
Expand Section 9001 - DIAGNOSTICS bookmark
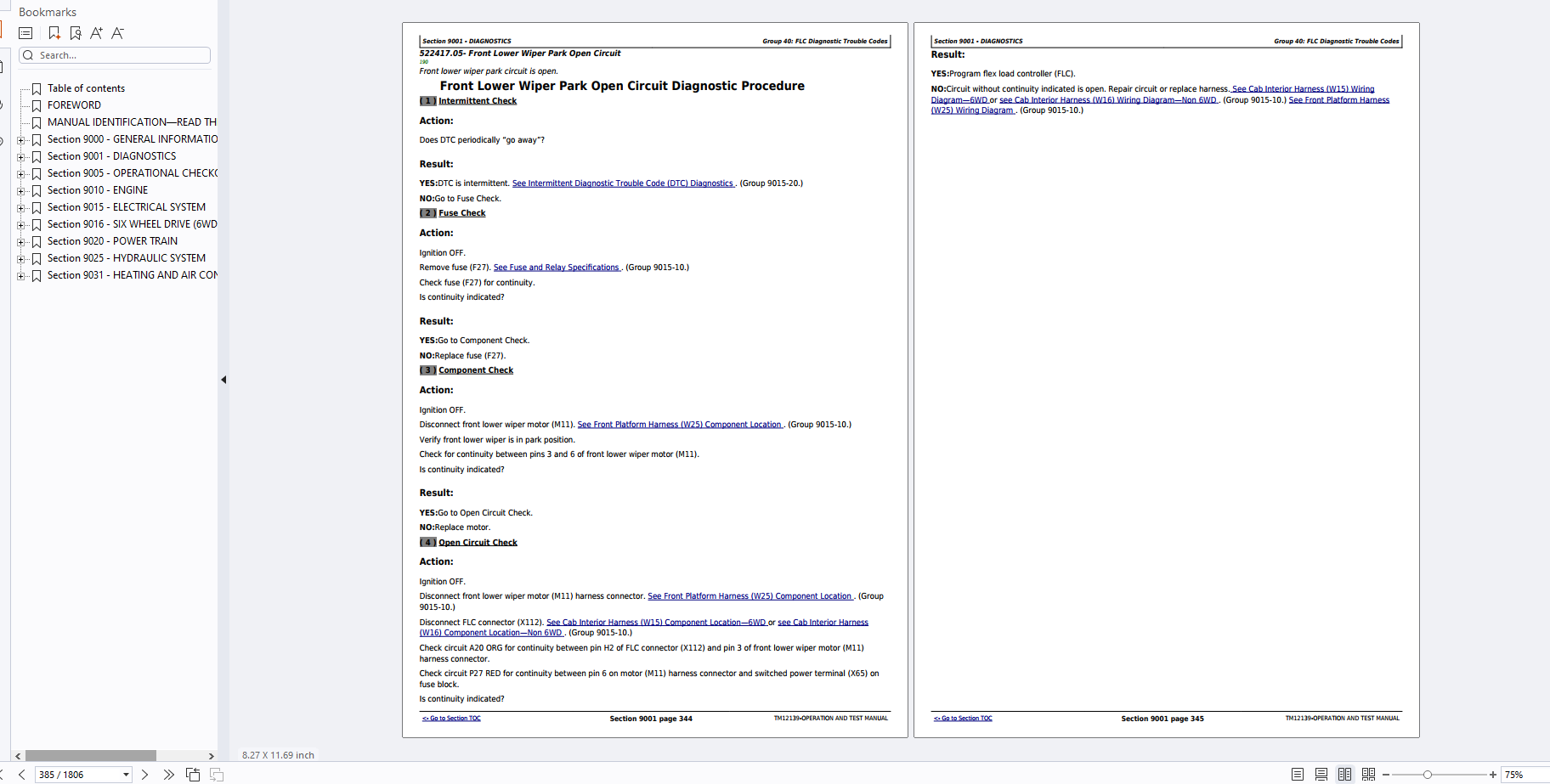coord(21,156)
